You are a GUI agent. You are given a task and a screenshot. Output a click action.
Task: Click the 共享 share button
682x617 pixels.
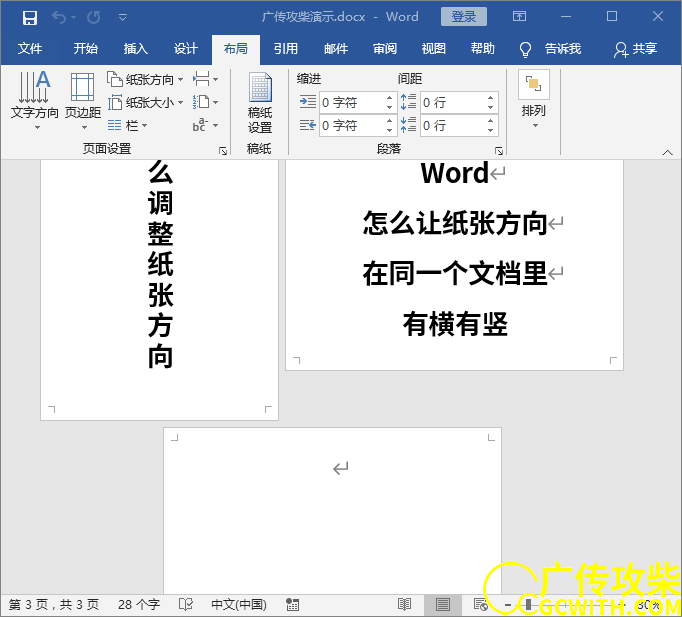click(x=635, y=49)
